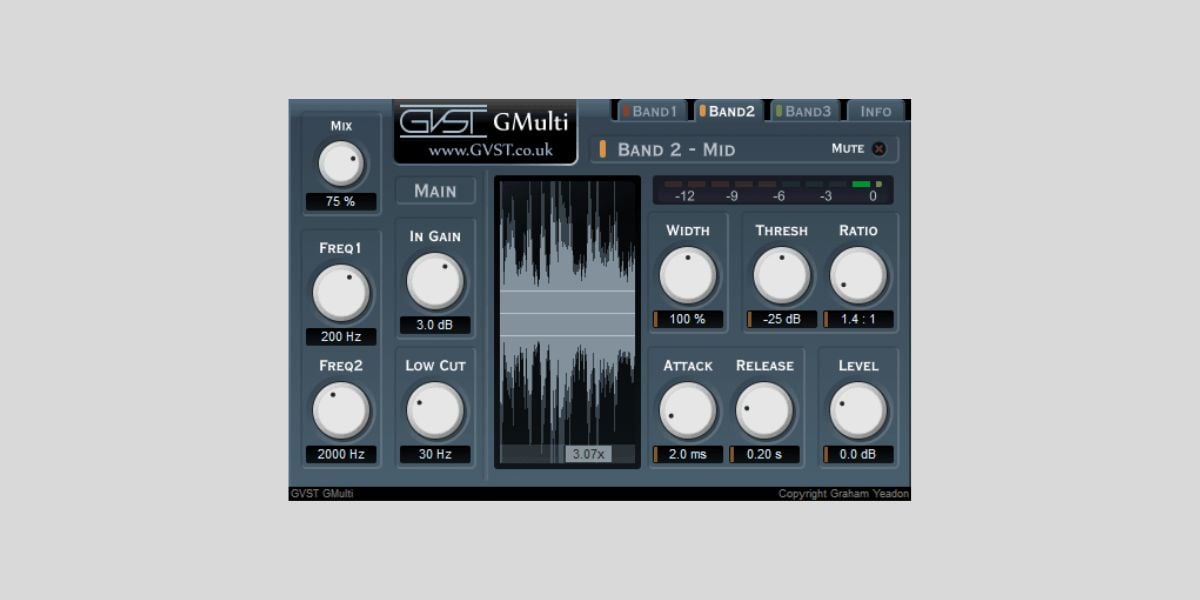Click the GVST GMulti logo
Image resolution: width=1200 pixels, height=600 pixels.
click(x=485, y=131)
